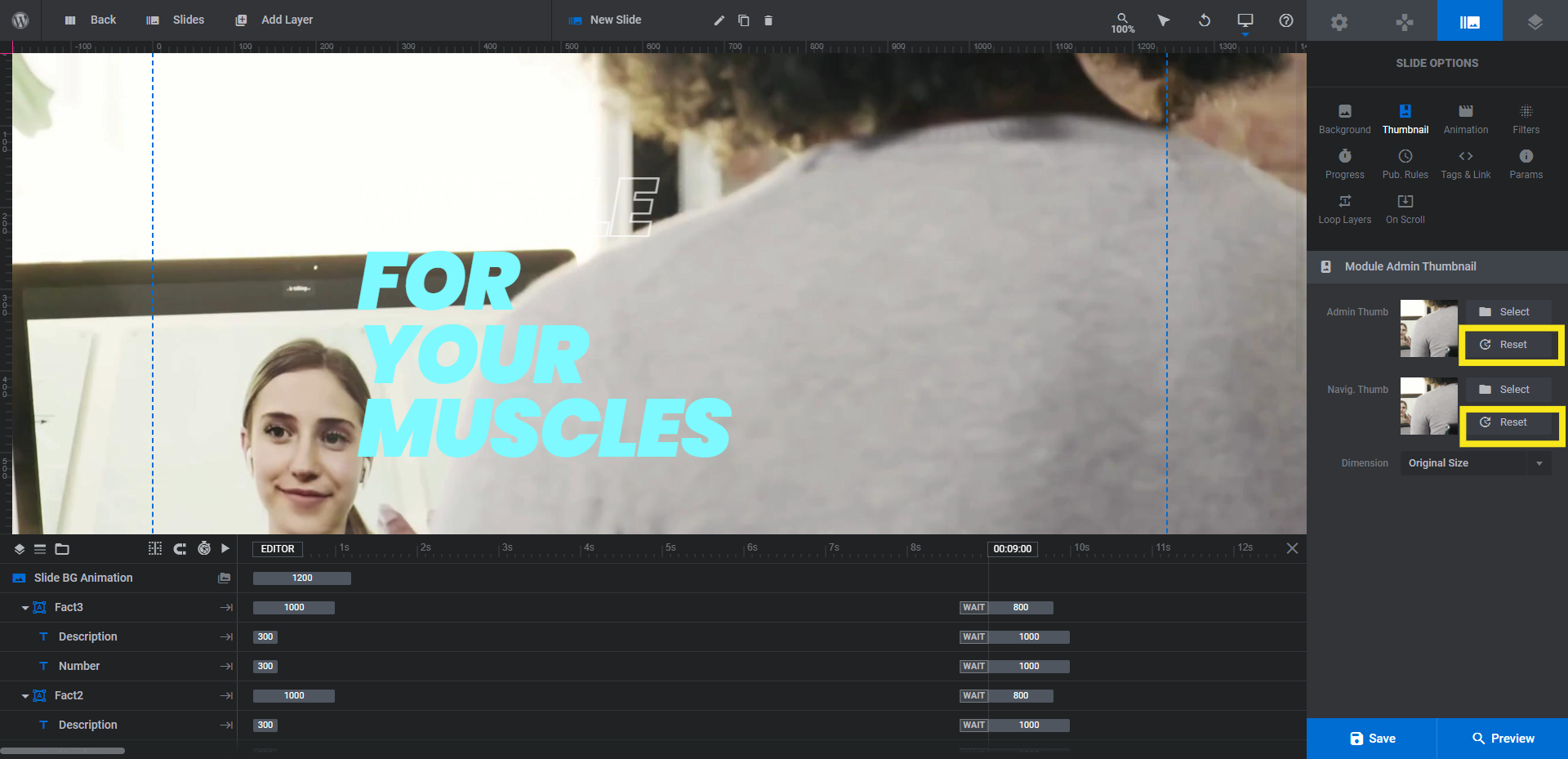Click the Slide BG Animation 1200 bar
1568x759 pixels.
[x=302, y=578]
